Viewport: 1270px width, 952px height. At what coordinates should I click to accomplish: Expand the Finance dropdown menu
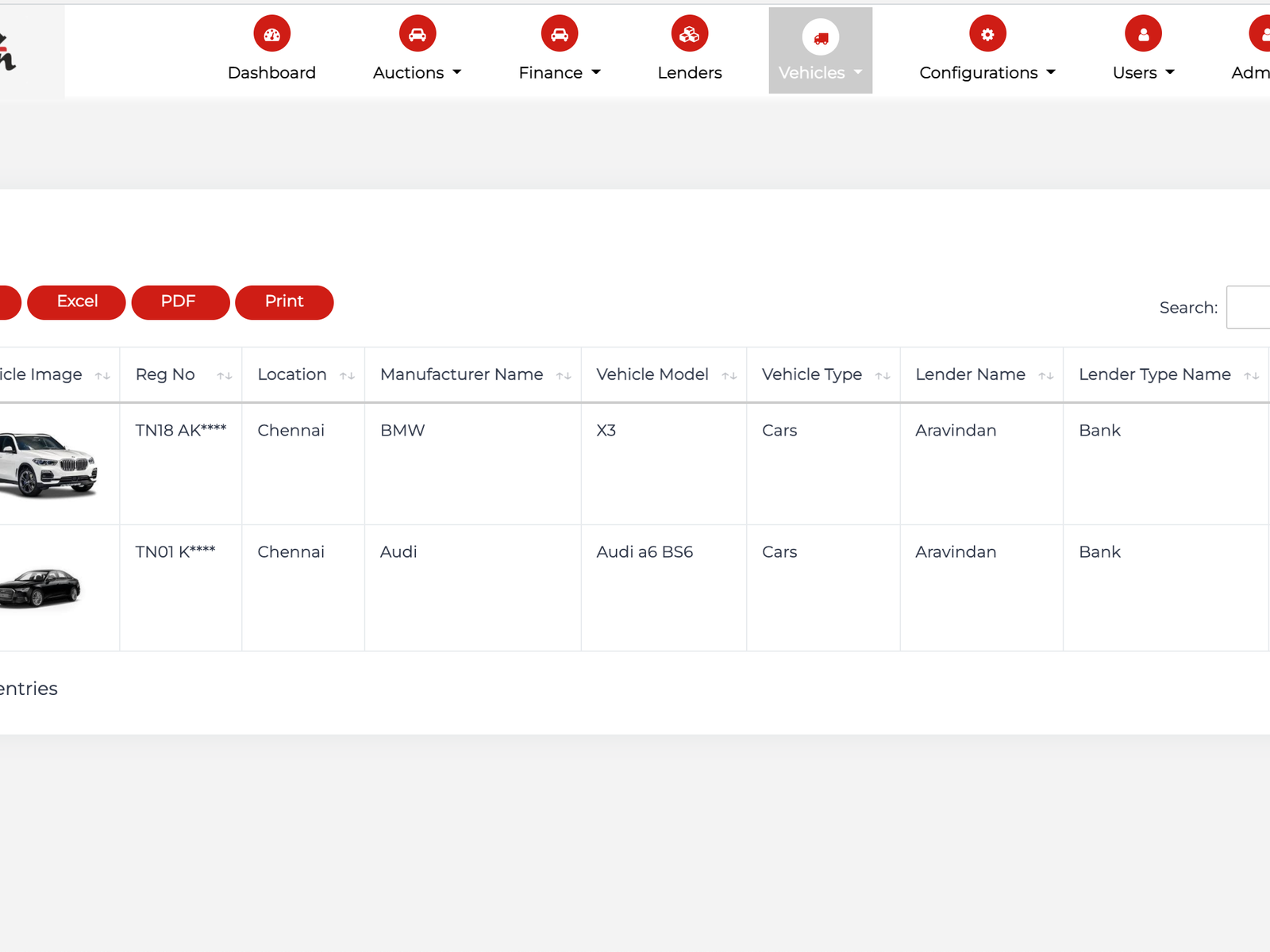click(559, 73)
